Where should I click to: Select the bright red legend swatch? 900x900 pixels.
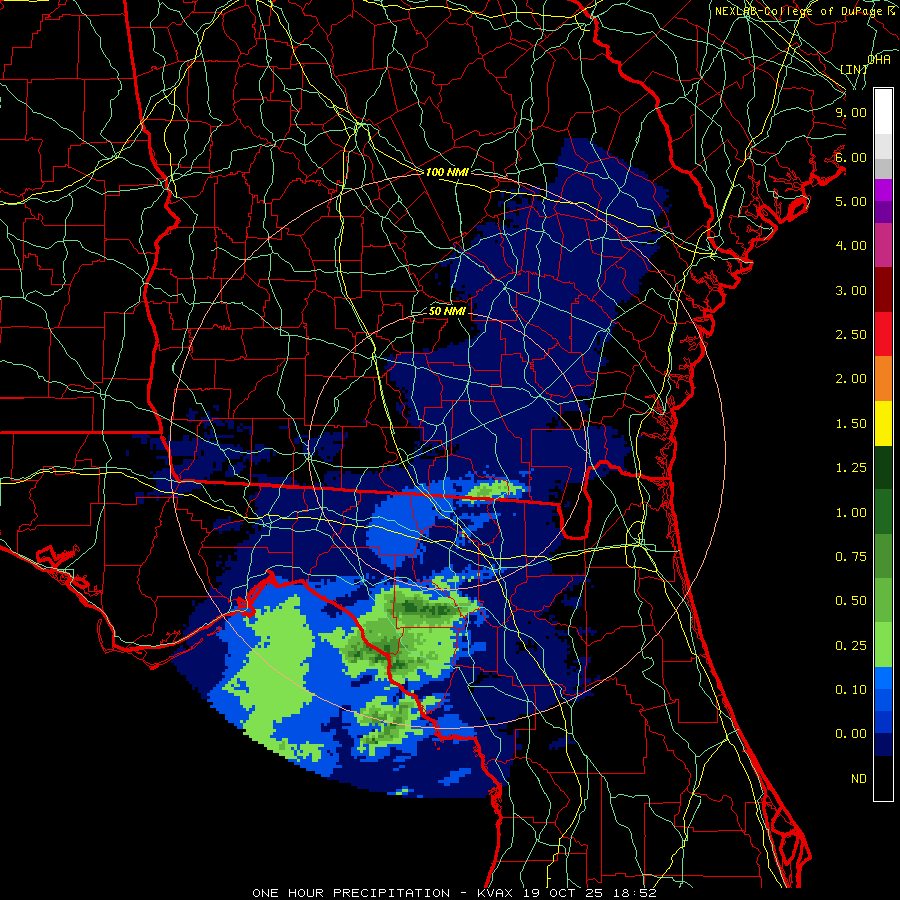pos(883,334)
